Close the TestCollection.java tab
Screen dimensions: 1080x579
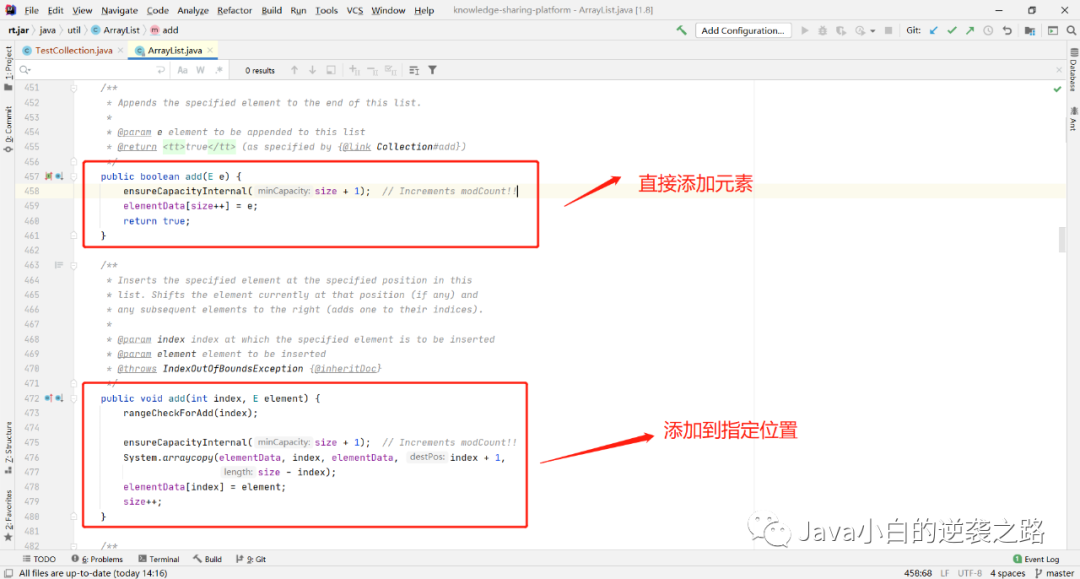(x=121, y=50)
